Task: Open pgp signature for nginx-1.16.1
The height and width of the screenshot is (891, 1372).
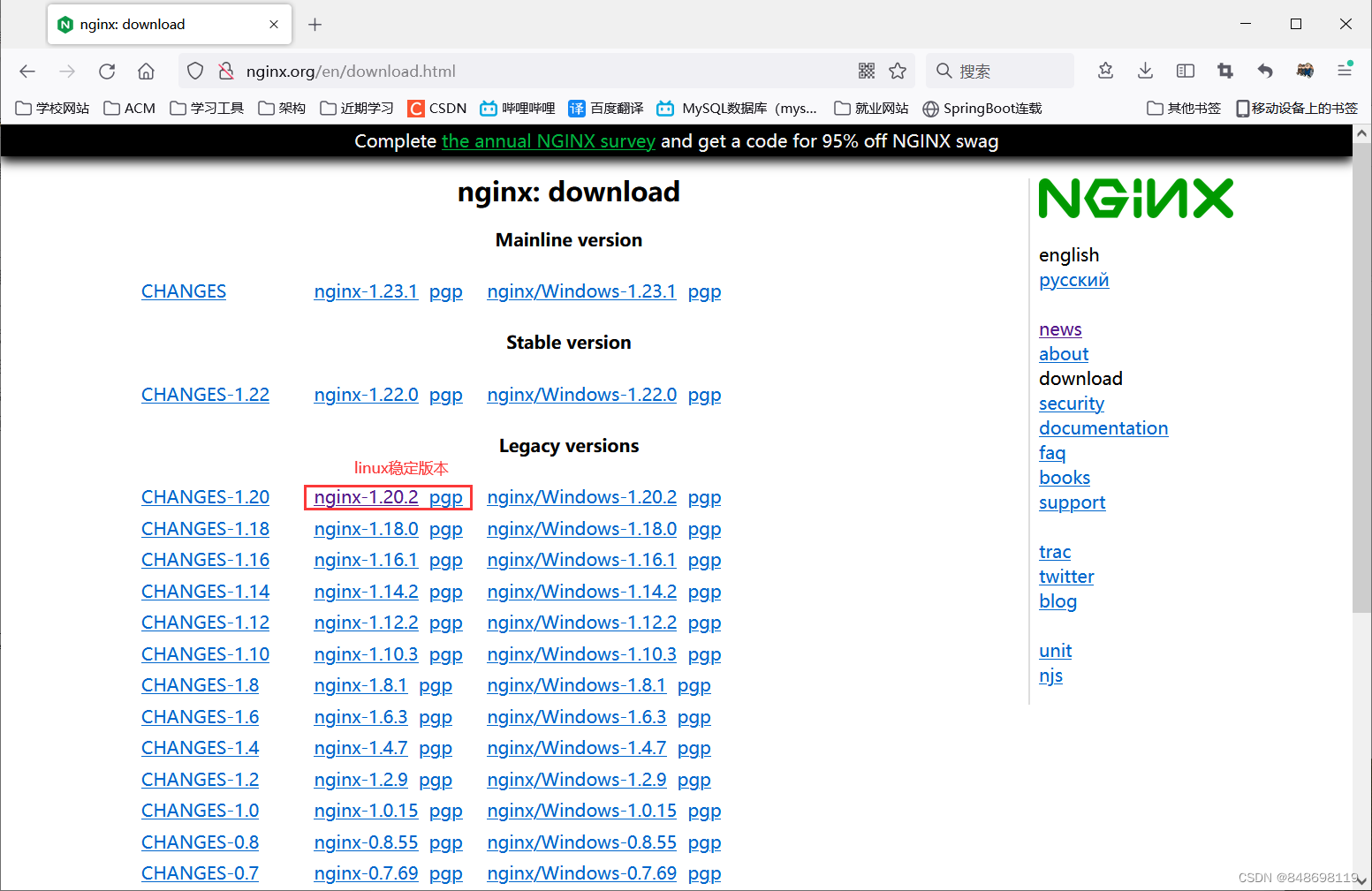Action: tap(446, 560)
